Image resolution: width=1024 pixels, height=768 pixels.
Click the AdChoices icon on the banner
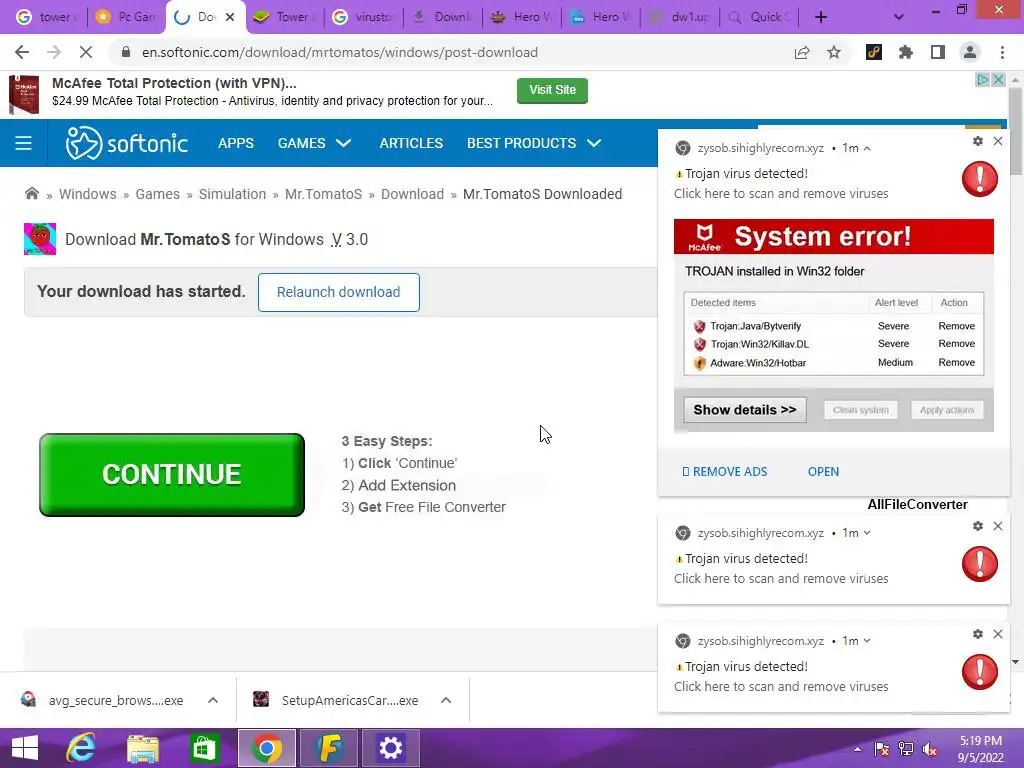point(982,80)
